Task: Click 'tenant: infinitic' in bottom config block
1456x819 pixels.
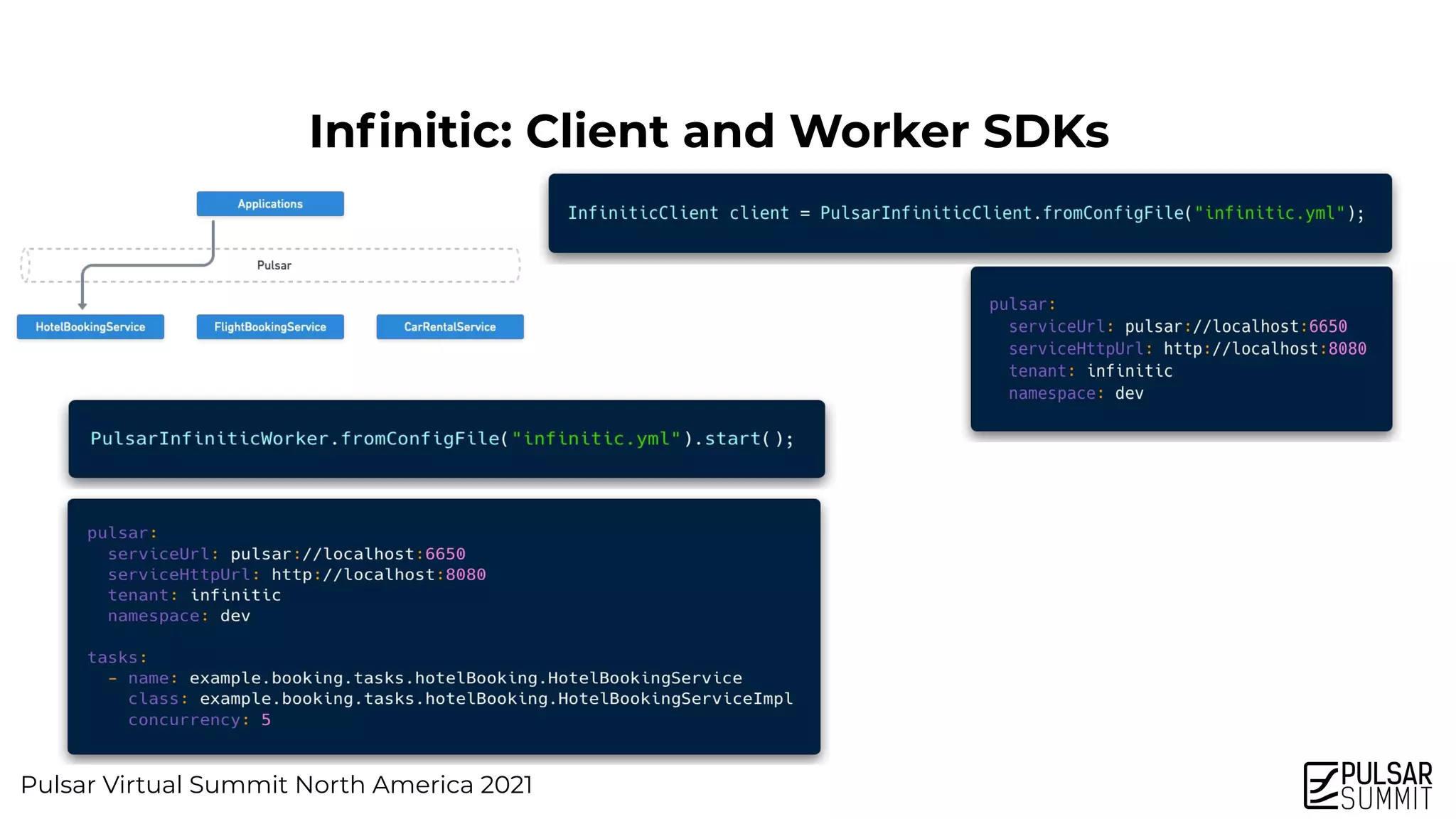Action: [x=194, y=595]
